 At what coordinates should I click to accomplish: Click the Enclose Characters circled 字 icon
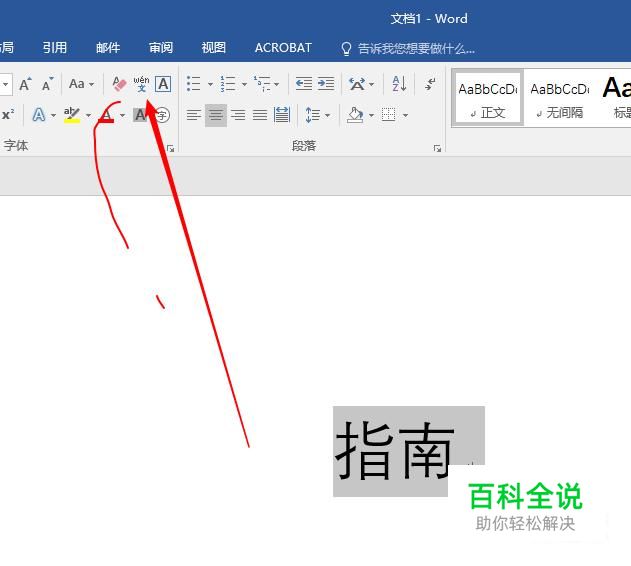tap(163, 115)
